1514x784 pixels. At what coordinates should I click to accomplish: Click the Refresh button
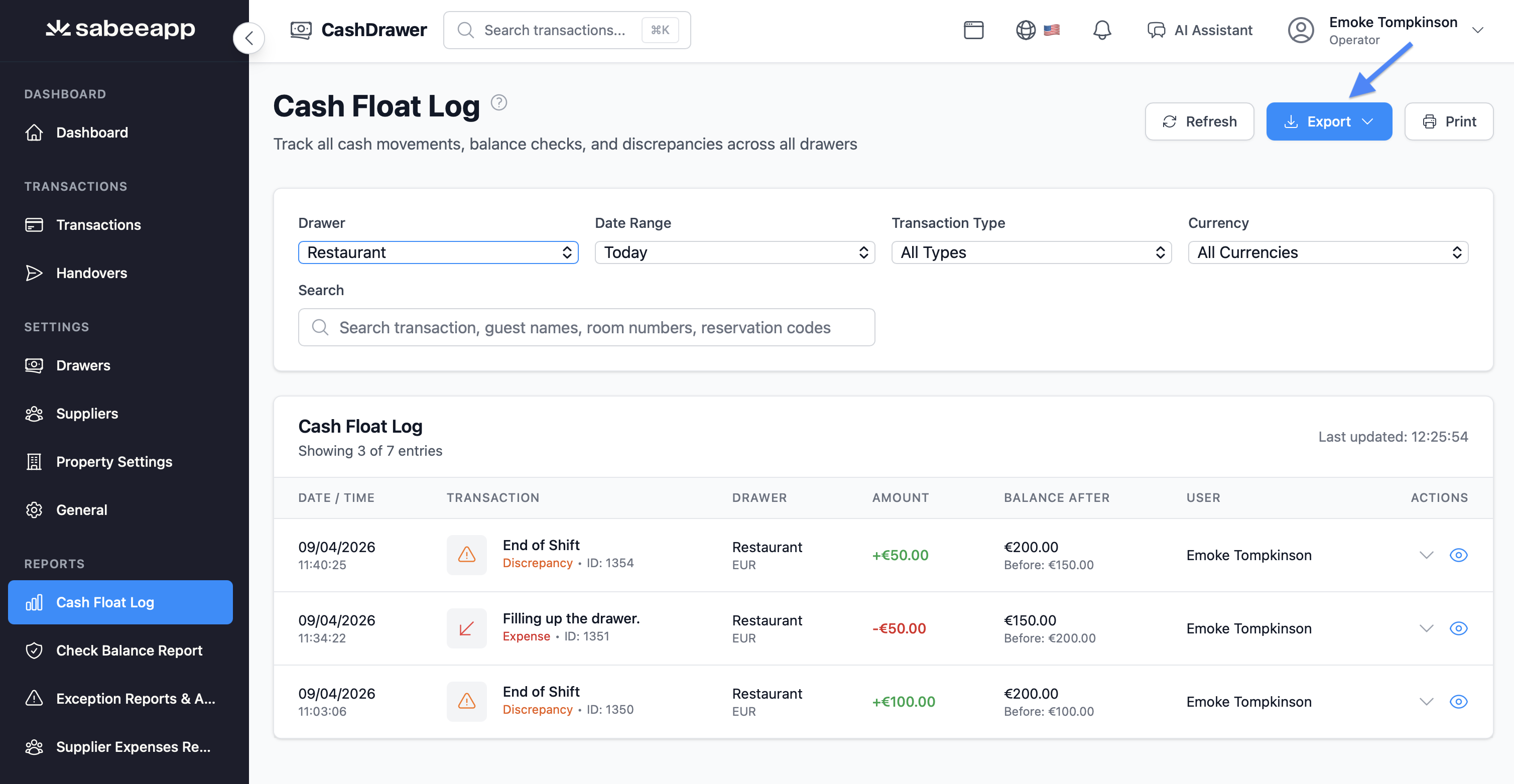[1199, 121]
